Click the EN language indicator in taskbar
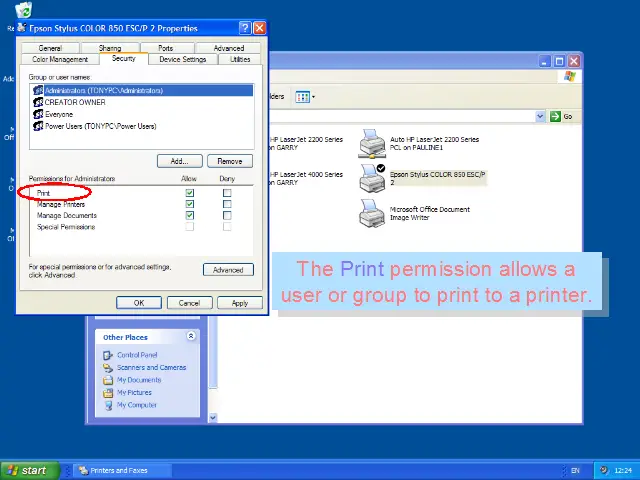Image resolution: width=640 pixels, height=480 pixels. coord(575,471)
